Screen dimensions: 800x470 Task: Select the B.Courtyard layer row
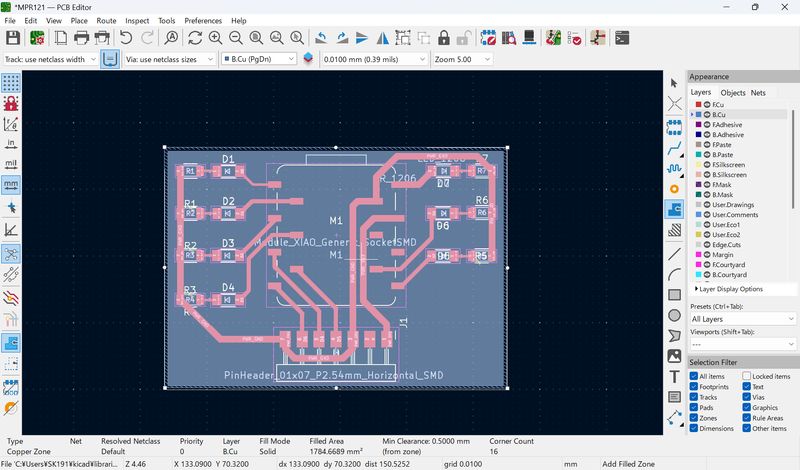739,275
